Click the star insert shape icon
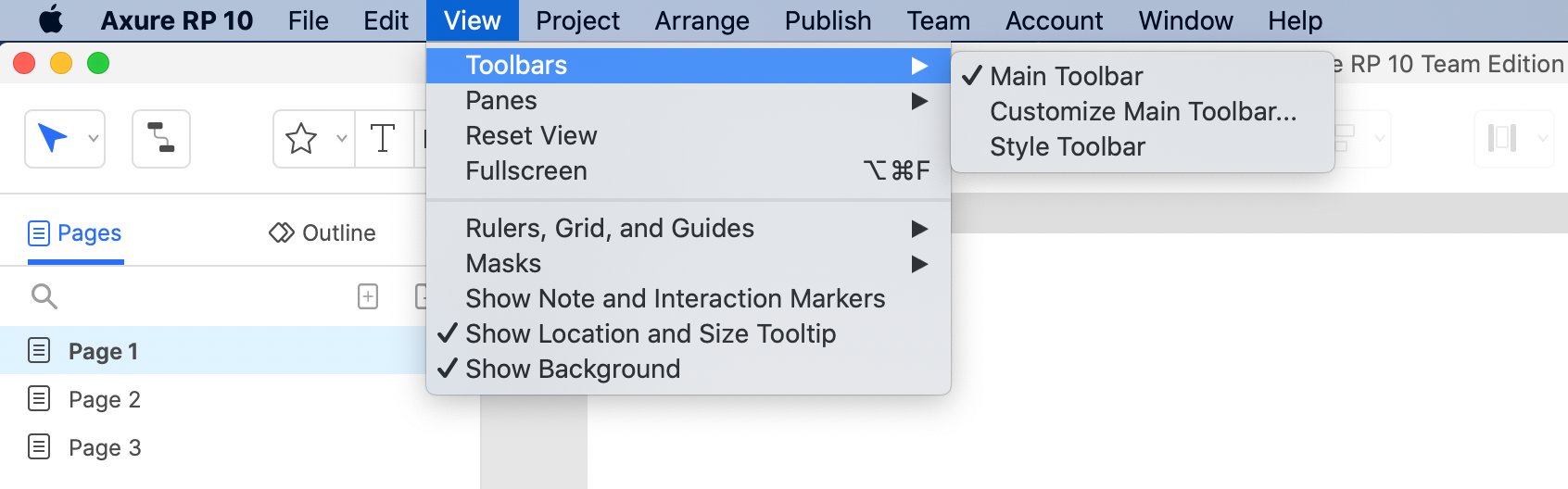This screenshot has width=1568, height=489. click(301, 139)
